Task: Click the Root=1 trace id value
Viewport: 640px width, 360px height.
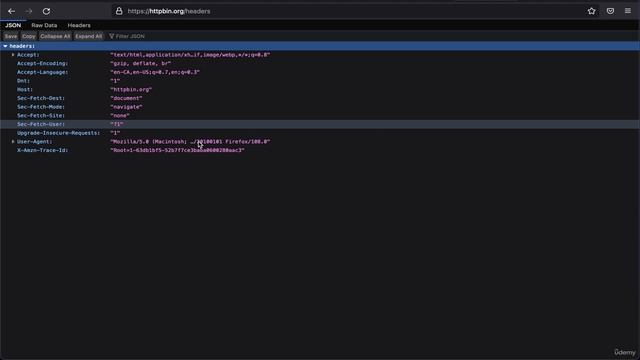Action: coord(178,150)
